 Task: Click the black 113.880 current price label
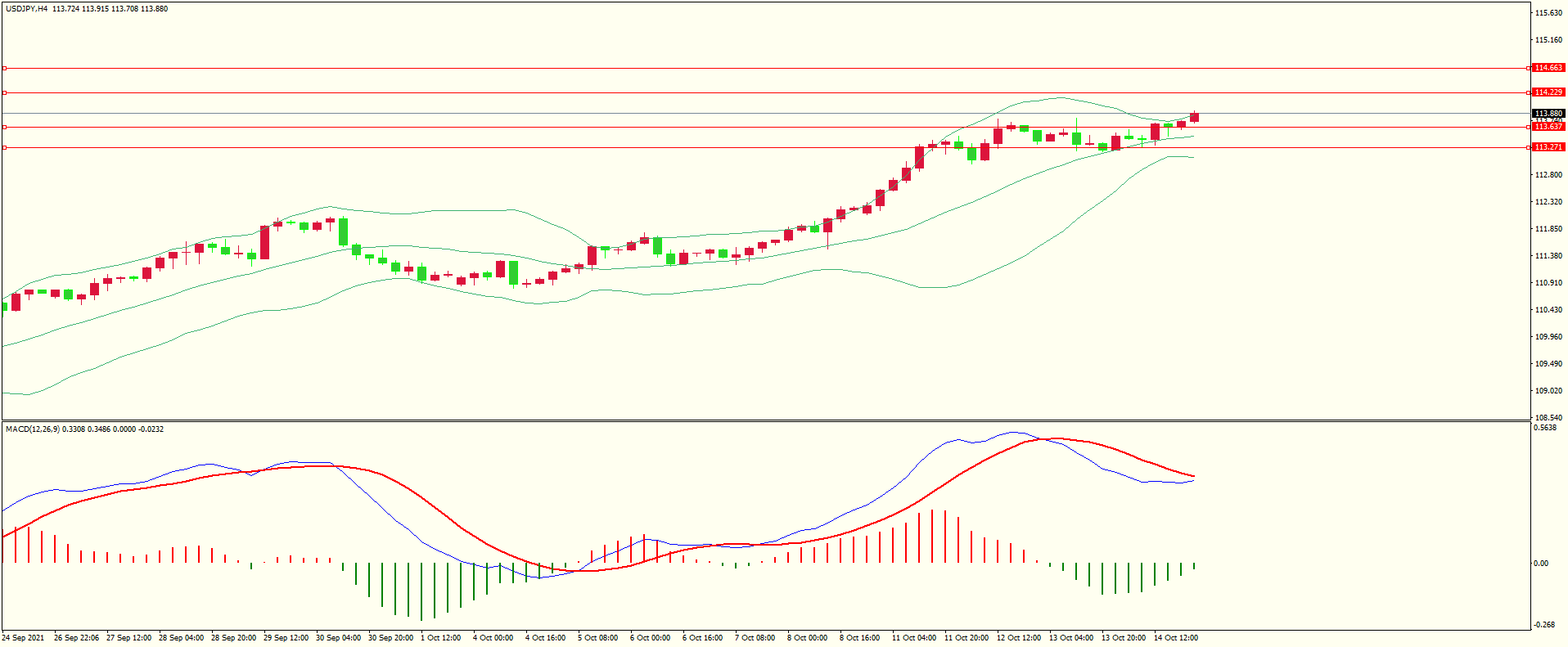pos(1548,114)
